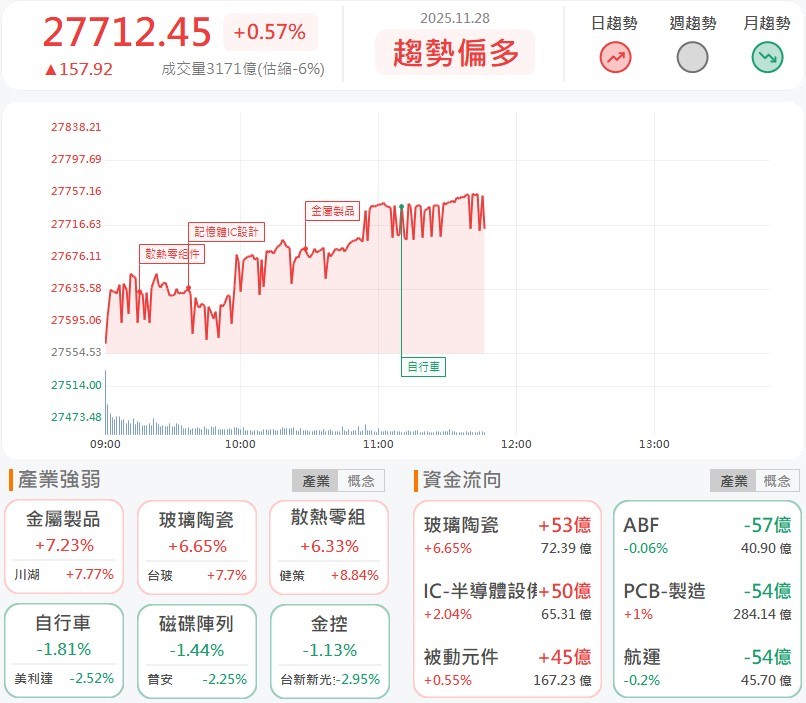Click the 川湖 stock link
This screenshot has height=703, width=806.
pos(32,574)
